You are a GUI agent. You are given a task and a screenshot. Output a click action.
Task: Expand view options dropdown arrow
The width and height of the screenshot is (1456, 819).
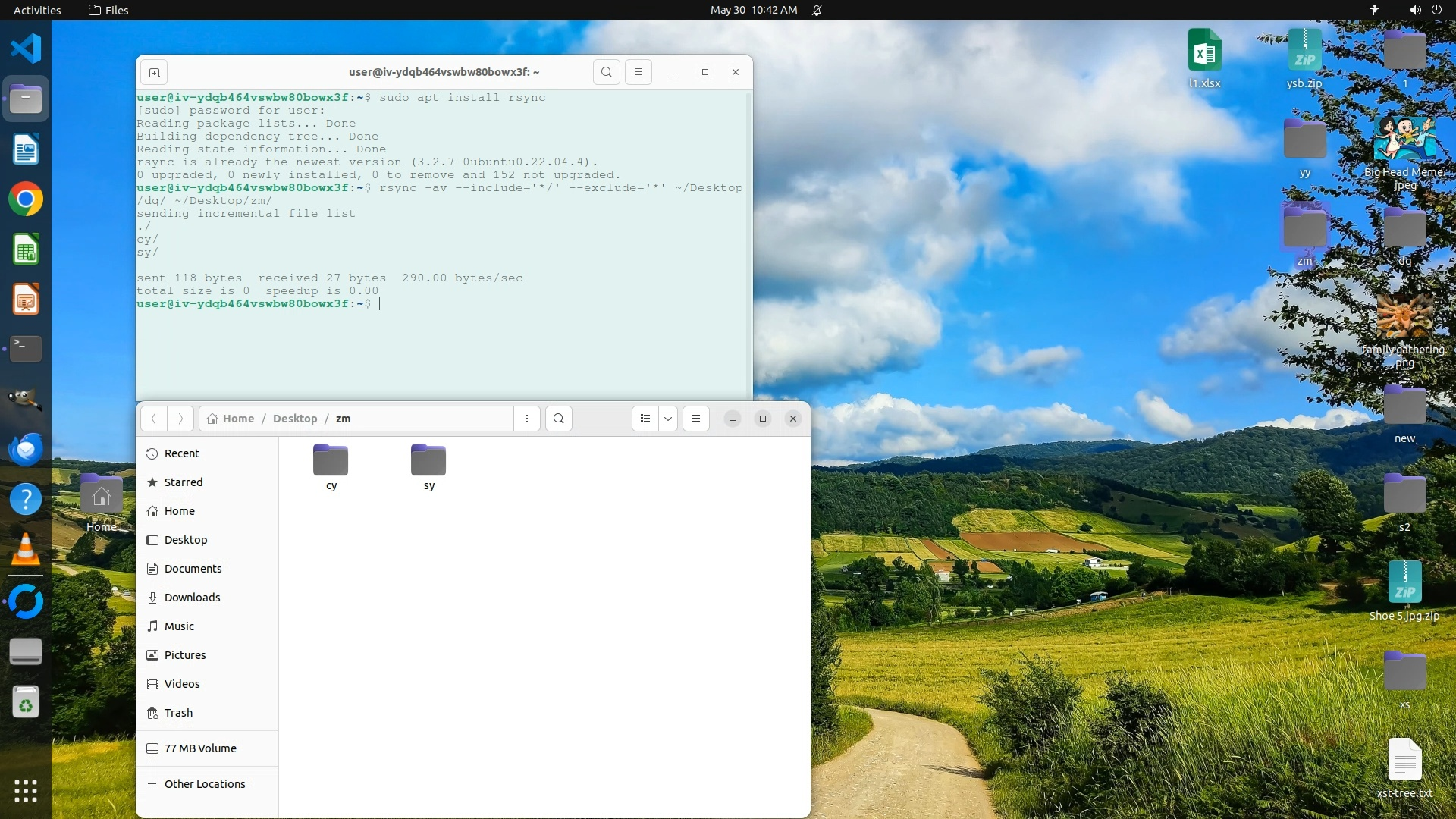pyautogui.click(x=668, y=419)
